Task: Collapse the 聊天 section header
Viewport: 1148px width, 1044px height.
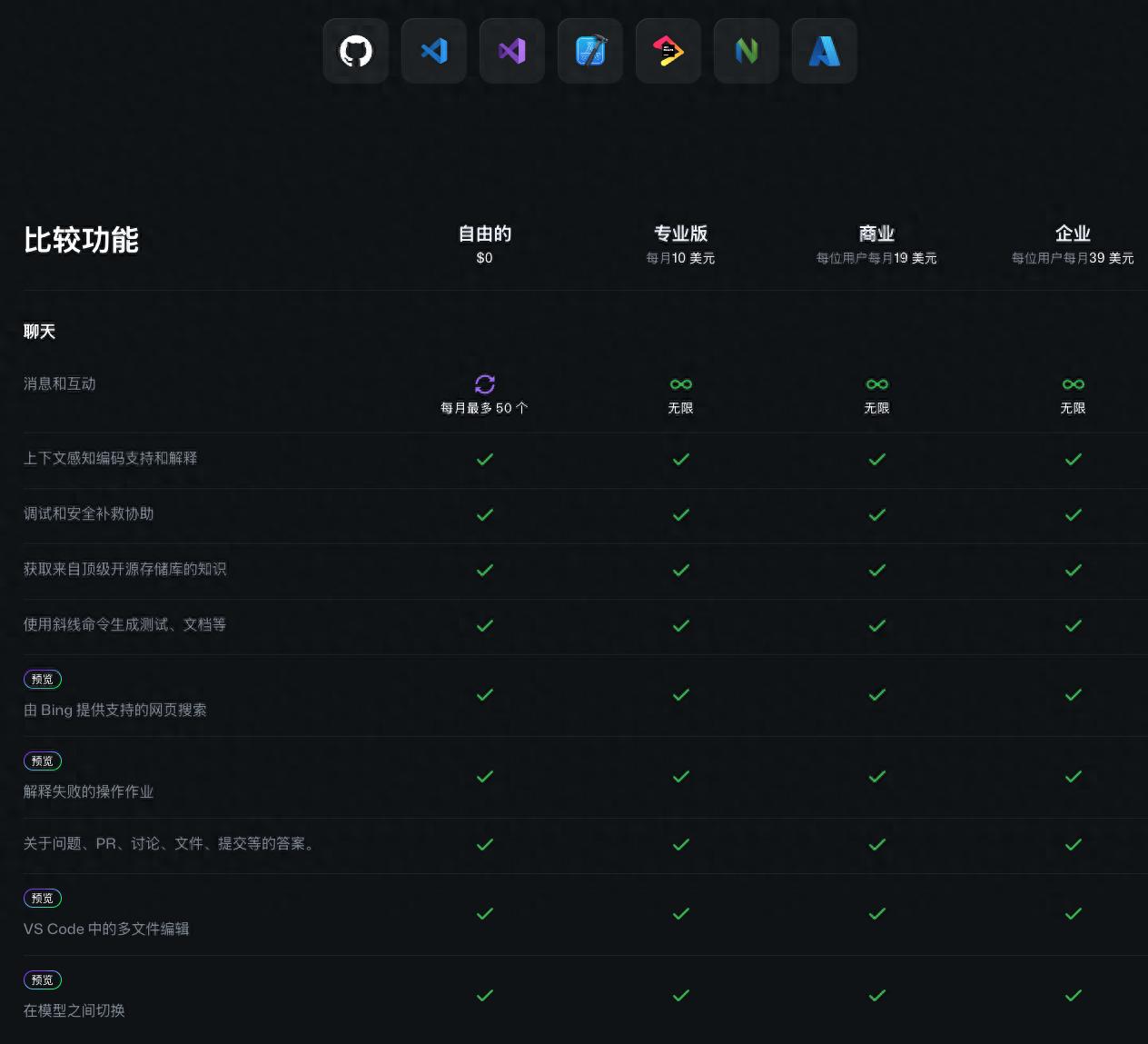Action: (x=40, y=332)
